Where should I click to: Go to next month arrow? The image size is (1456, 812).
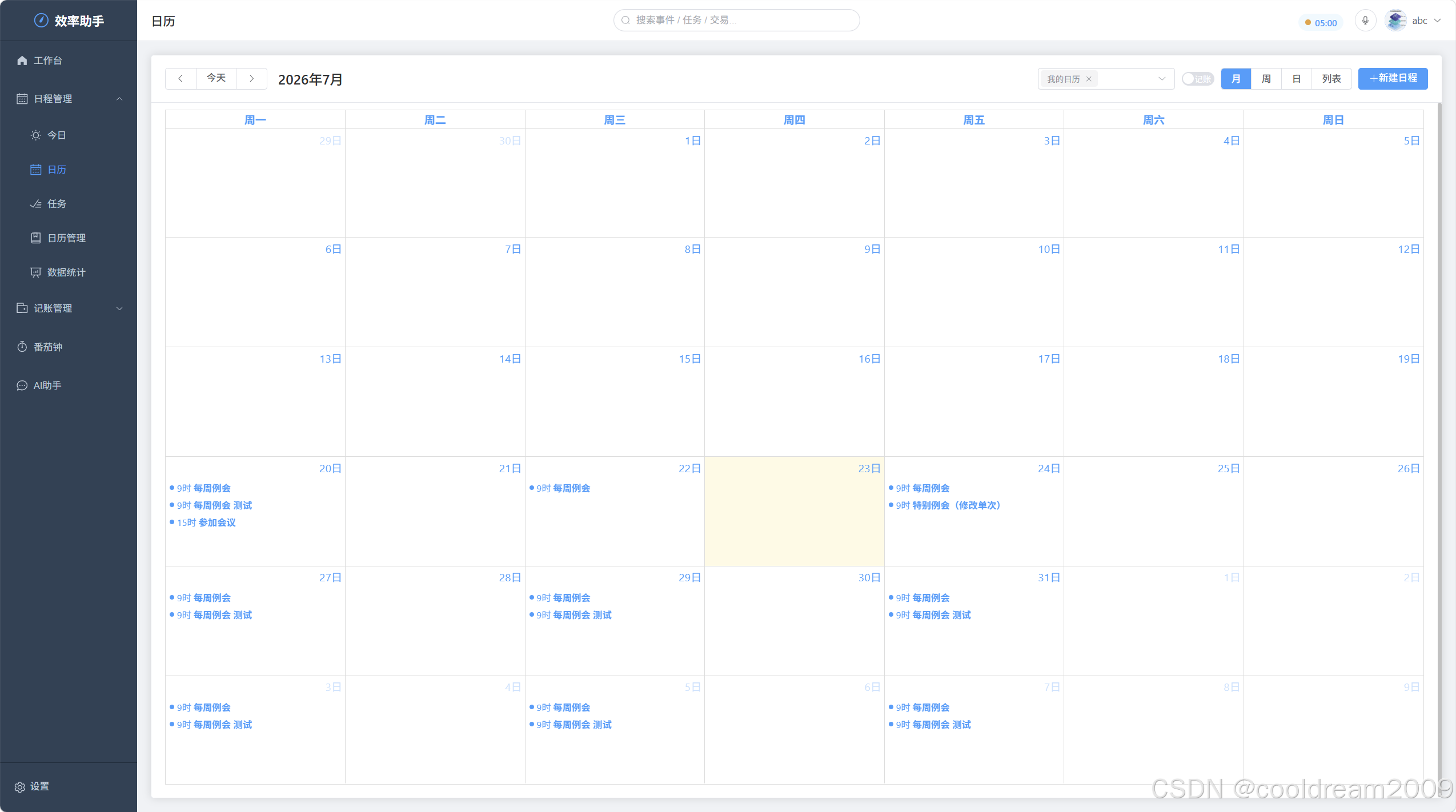coord(251,79)
